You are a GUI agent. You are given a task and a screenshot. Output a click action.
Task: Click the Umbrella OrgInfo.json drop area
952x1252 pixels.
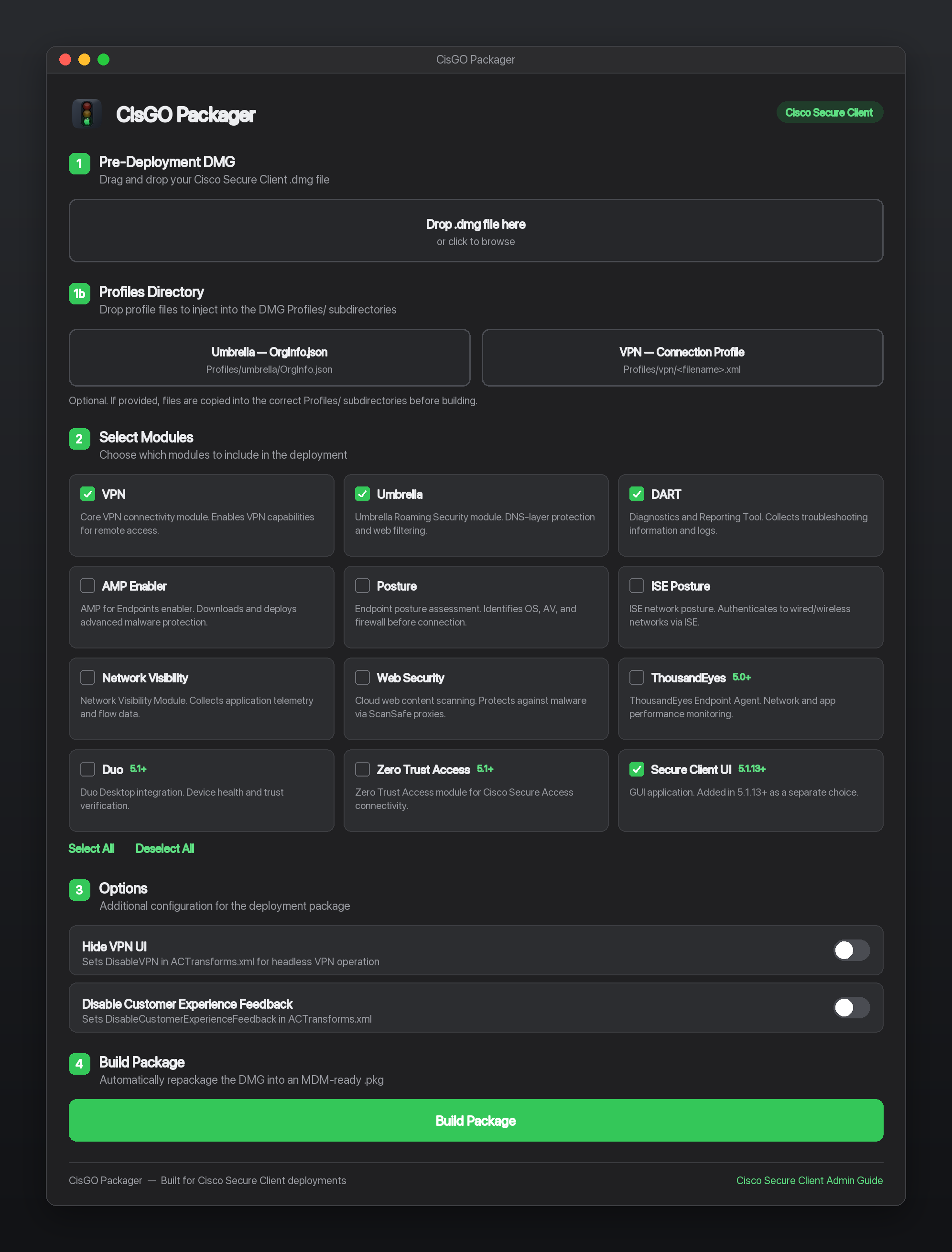(269, 358)
